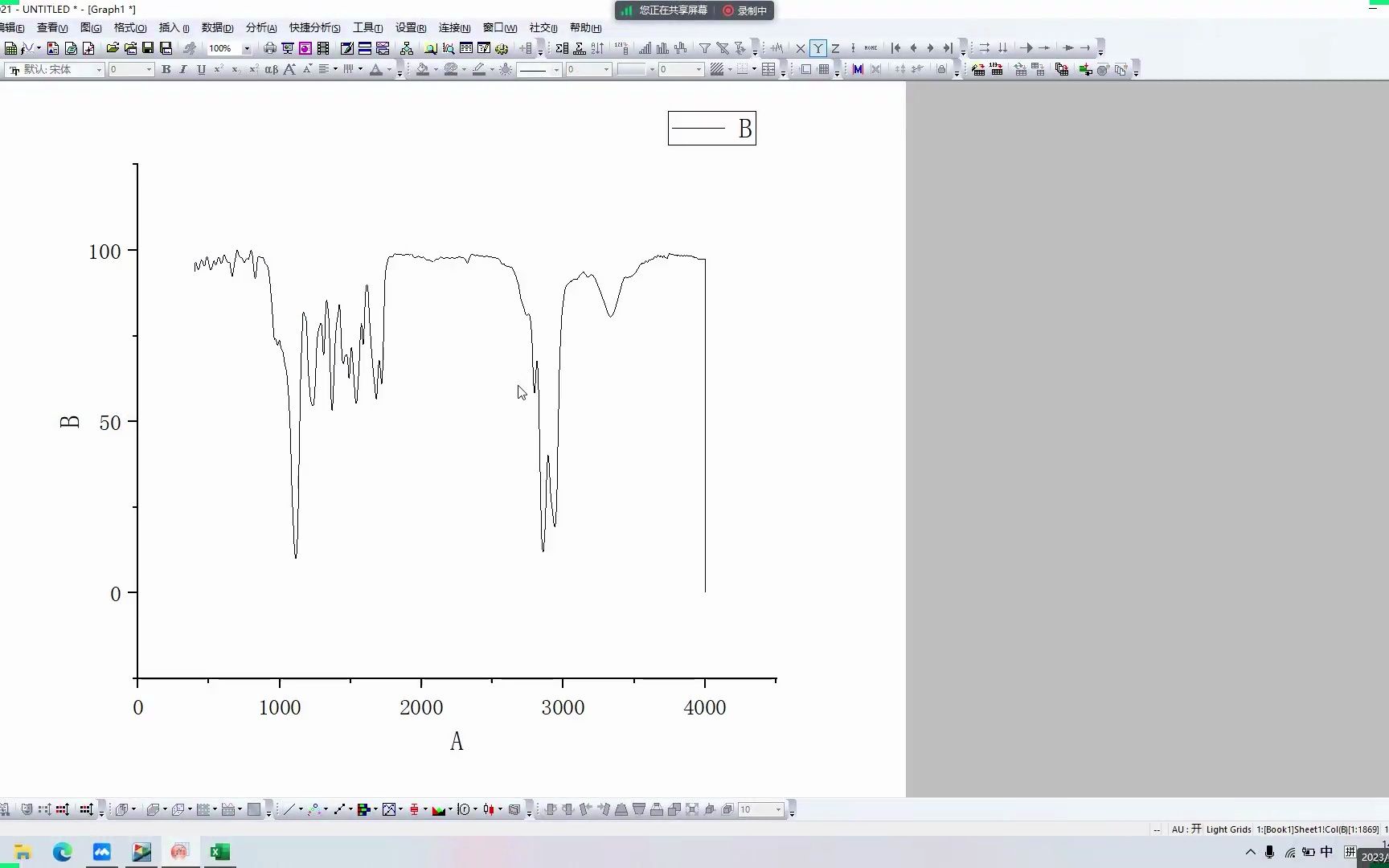
Task: Toggle the NONE column designation button
Action: pos(871,48)
